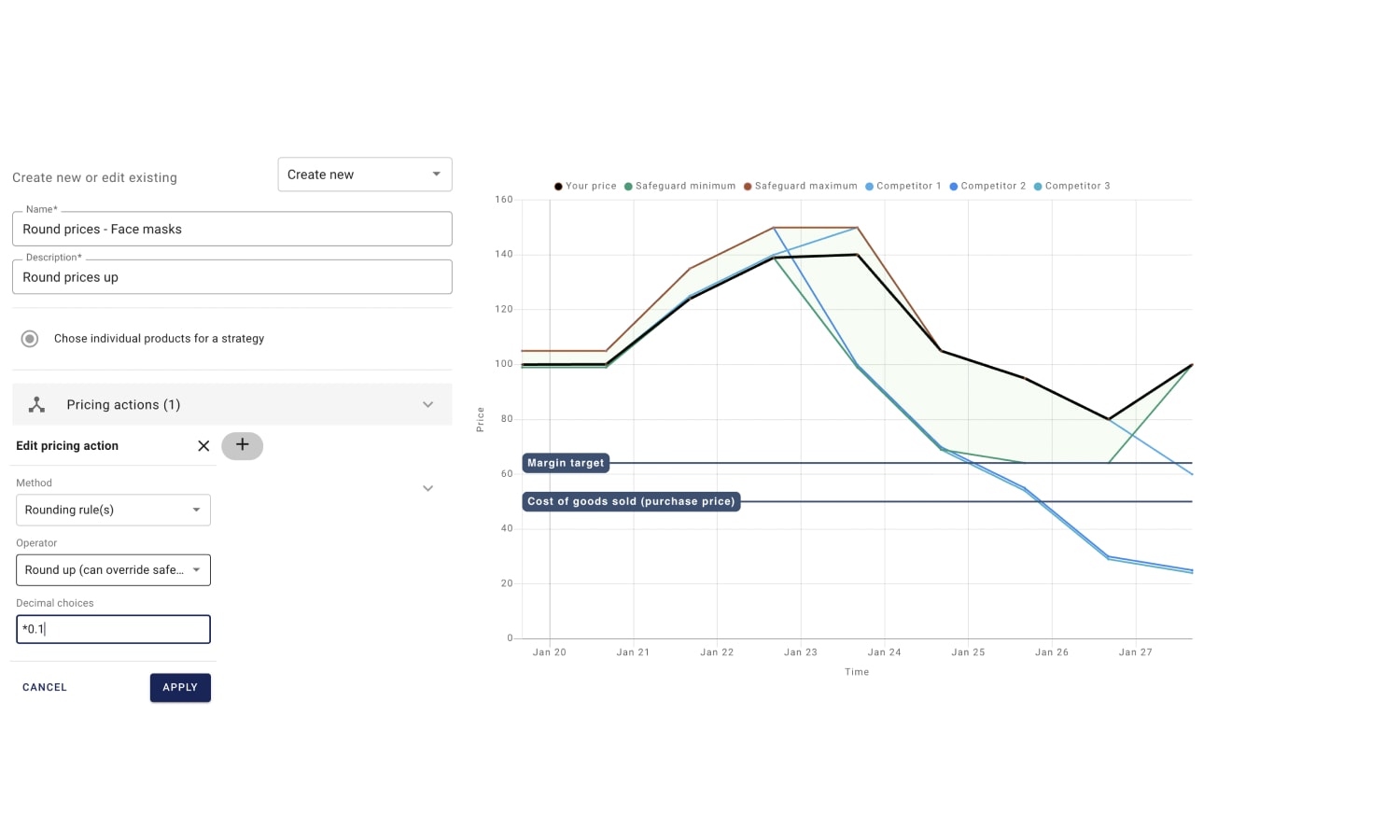Click the Apply button
Image resolution: width=1400 pixels, height=840 pixels.
(180, 688)
